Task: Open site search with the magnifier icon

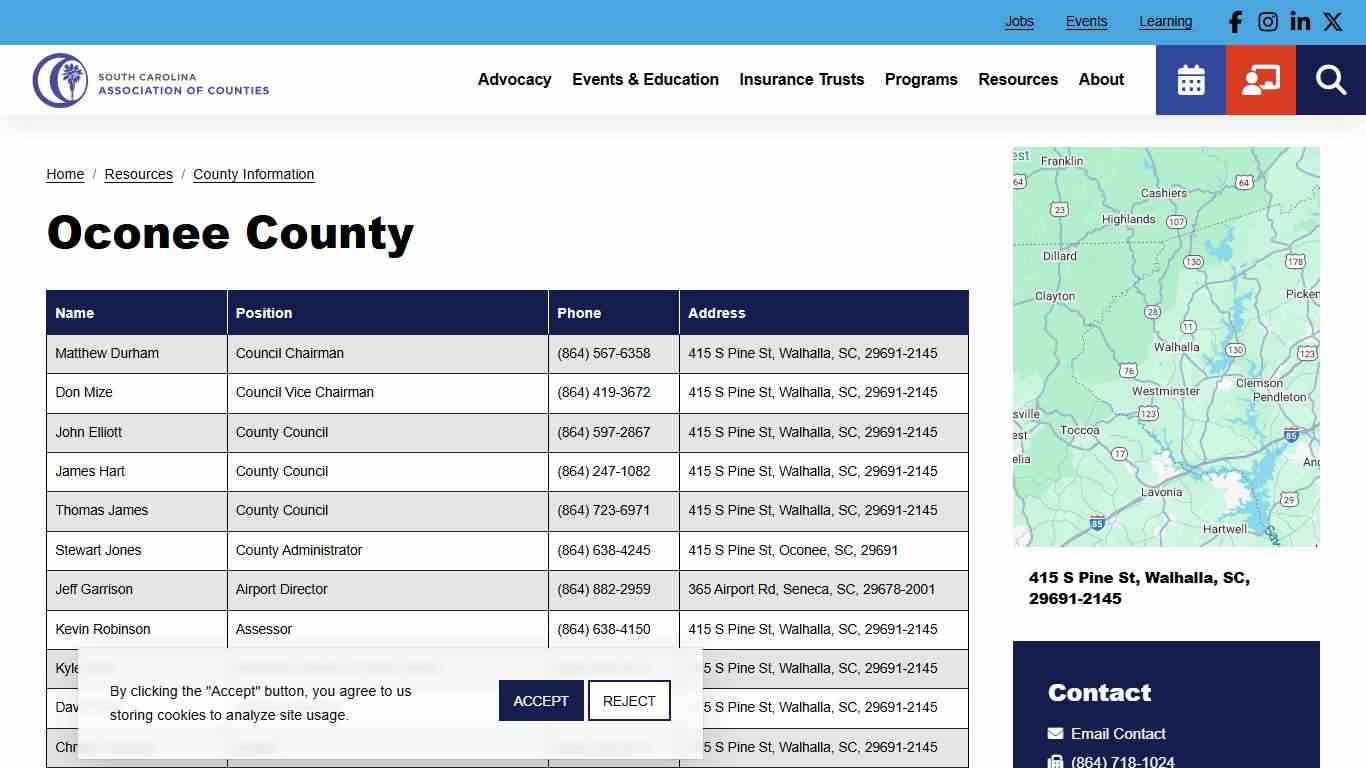Action: [x=1330, y=79]
